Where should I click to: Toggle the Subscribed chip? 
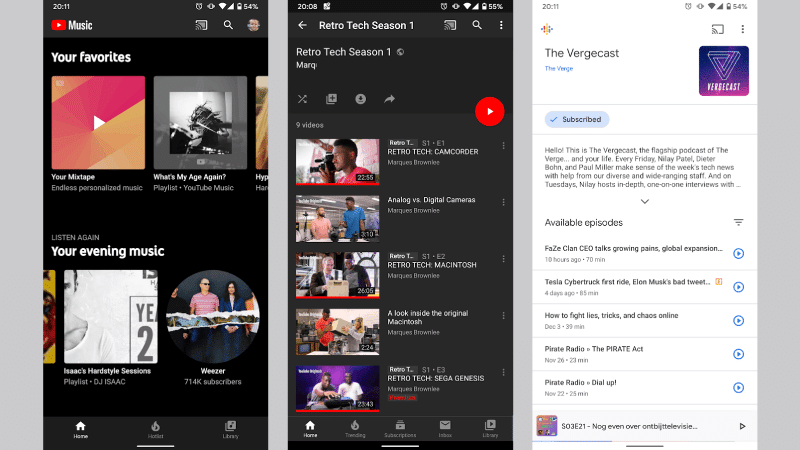(x=577, y=119)
